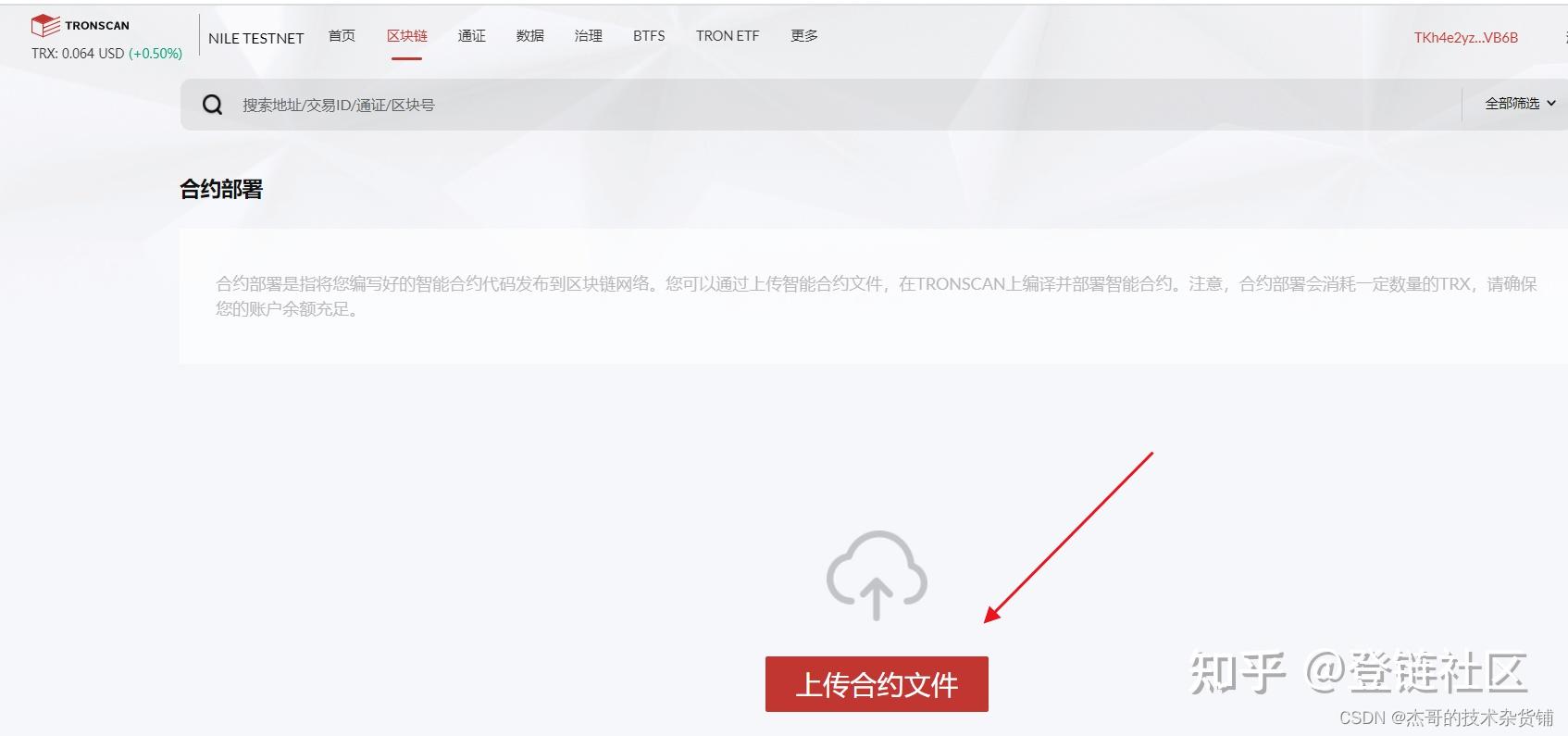Open the 全部筛选 filter dropdown
1568x736 pixels.
[x=1520, y=104]
